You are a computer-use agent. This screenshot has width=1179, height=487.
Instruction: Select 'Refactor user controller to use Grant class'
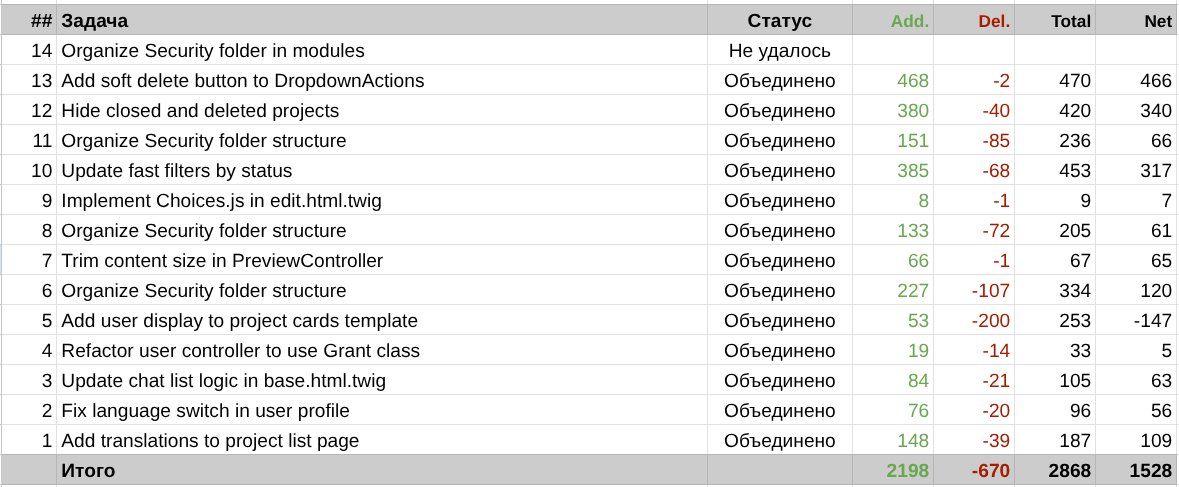tap(240, 351)
